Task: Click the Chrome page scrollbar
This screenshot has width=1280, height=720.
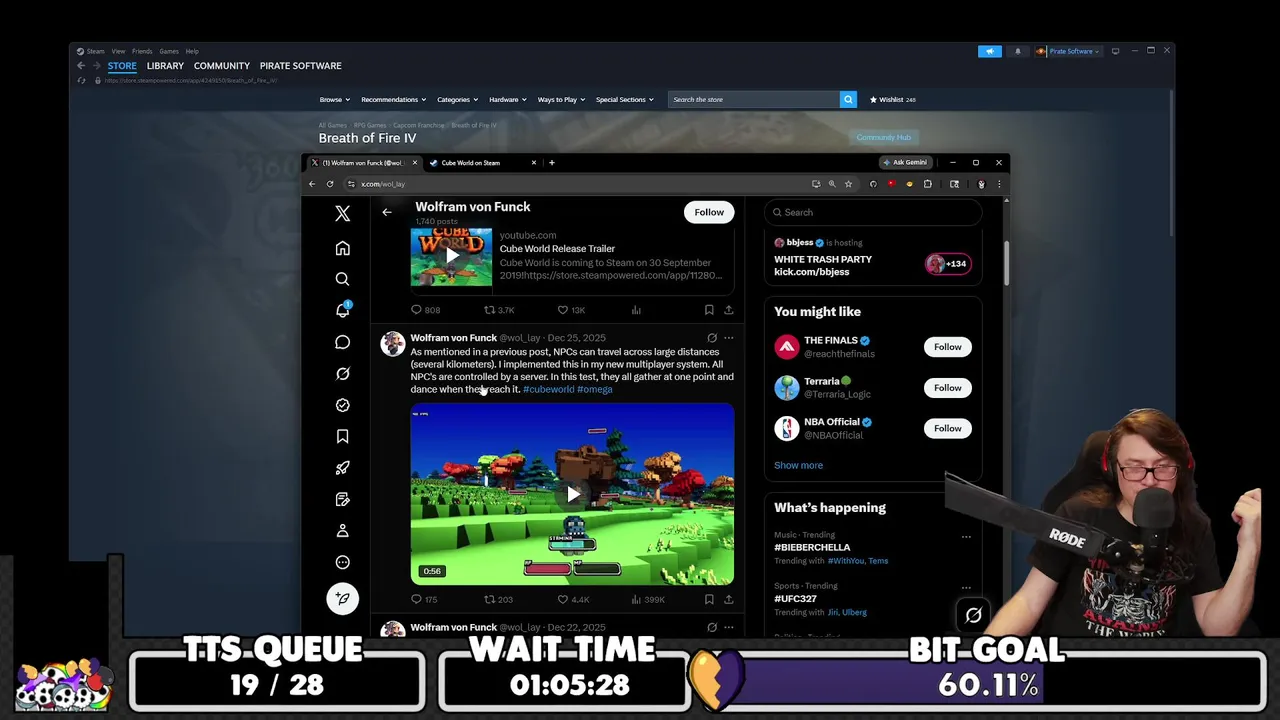Action: click(1006, 262)
